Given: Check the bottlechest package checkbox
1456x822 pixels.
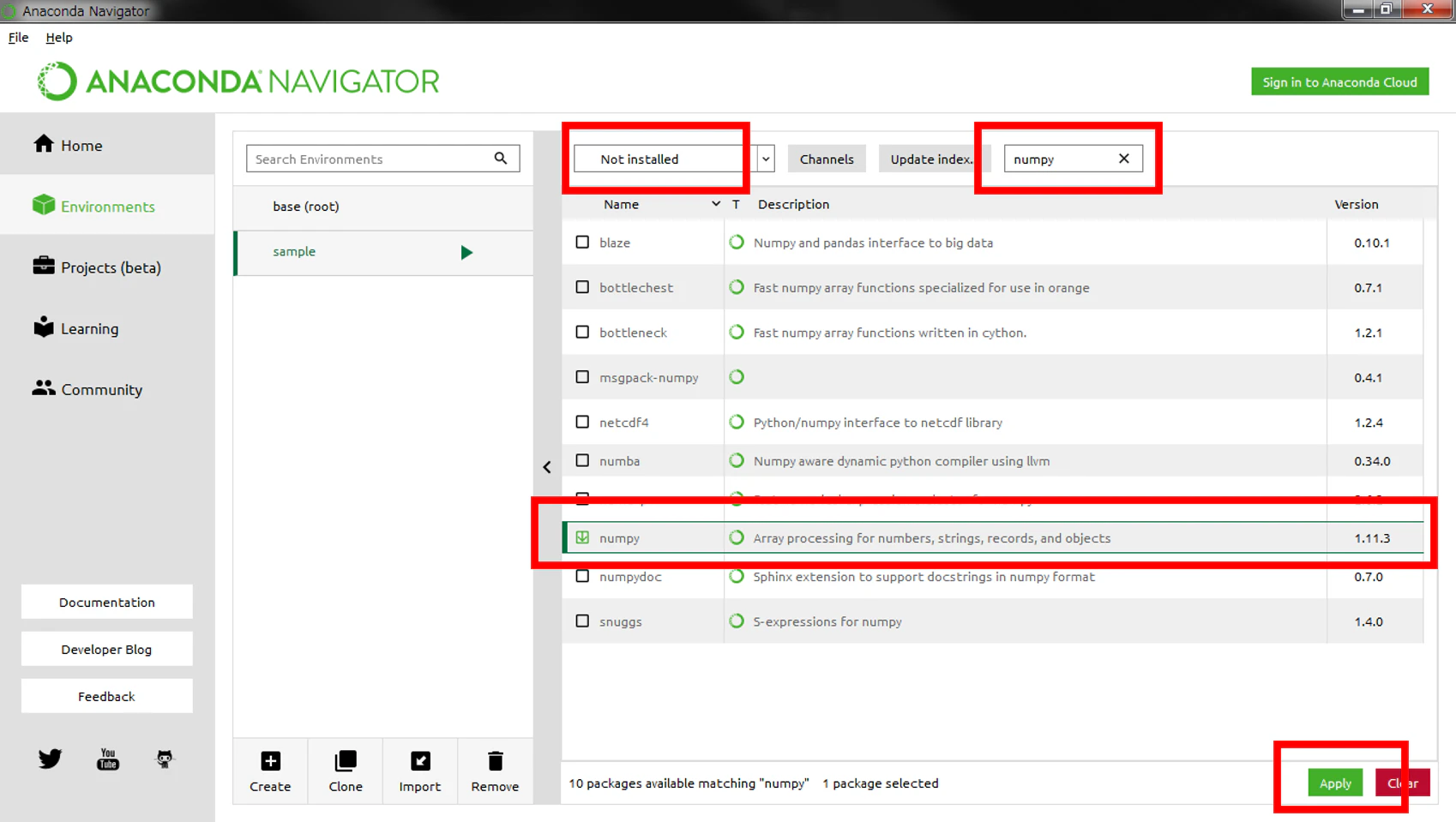Looking at the screenshot, I should point(582,287).
